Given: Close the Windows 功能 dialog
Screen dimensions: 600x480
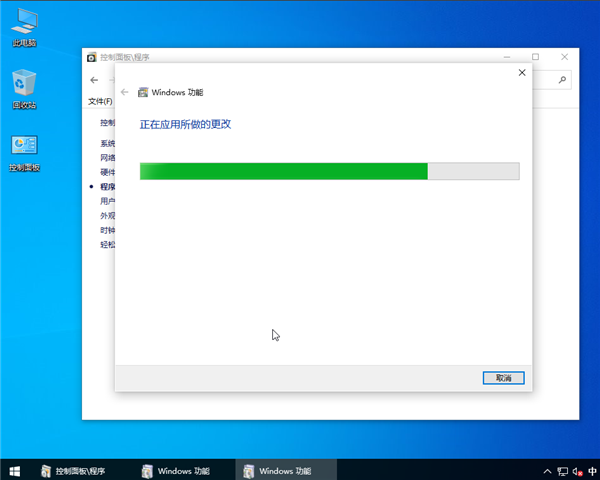Looking at the screenshot, I should coord(522,73).
